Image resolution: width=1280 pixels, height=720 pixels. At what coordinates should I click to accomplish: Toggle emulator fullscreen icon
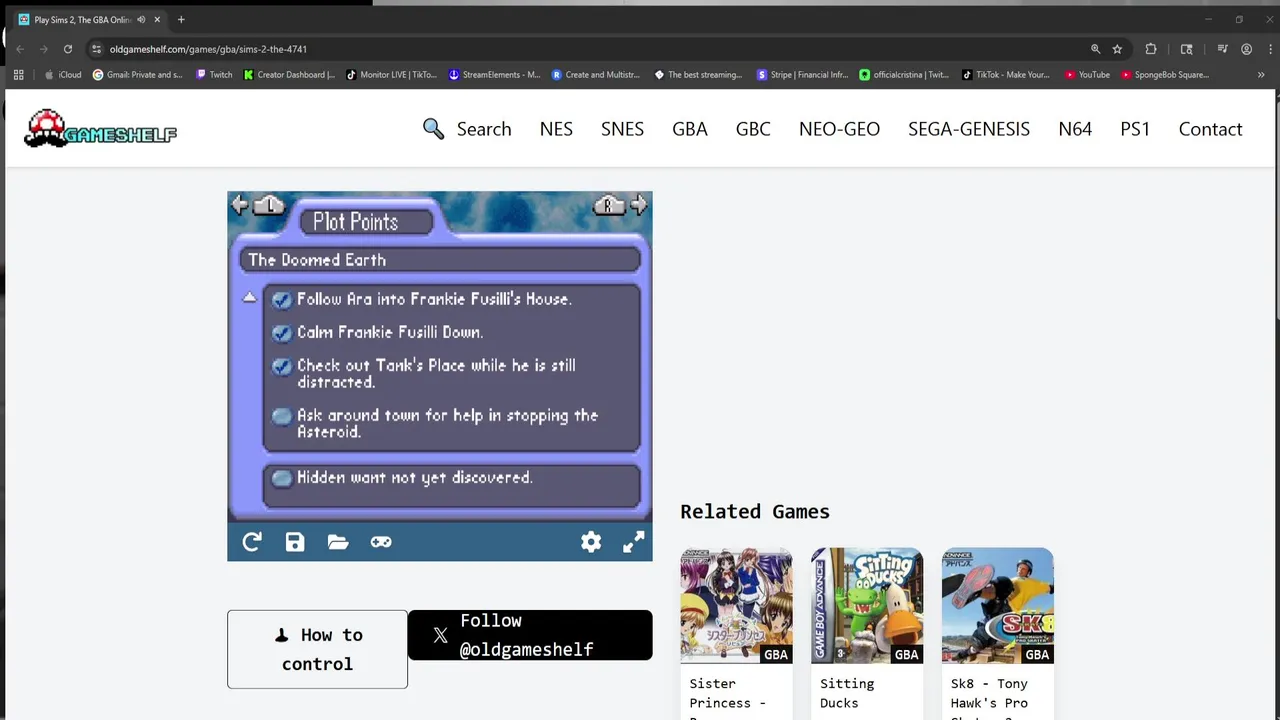coord(634,542)
